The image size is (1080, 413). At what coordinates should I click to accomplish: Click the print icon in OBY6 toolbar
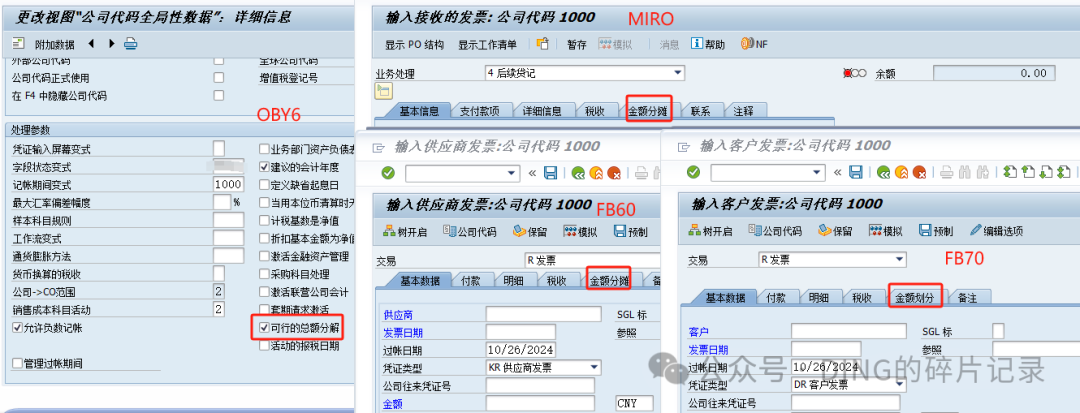(x=130, y=44)
